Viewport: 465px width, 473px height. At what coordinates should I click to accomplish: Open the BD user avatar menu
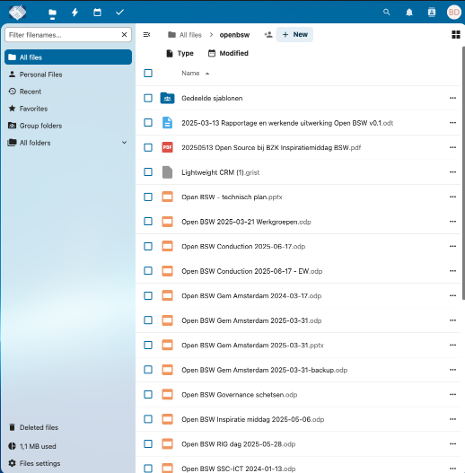(454, 12)
